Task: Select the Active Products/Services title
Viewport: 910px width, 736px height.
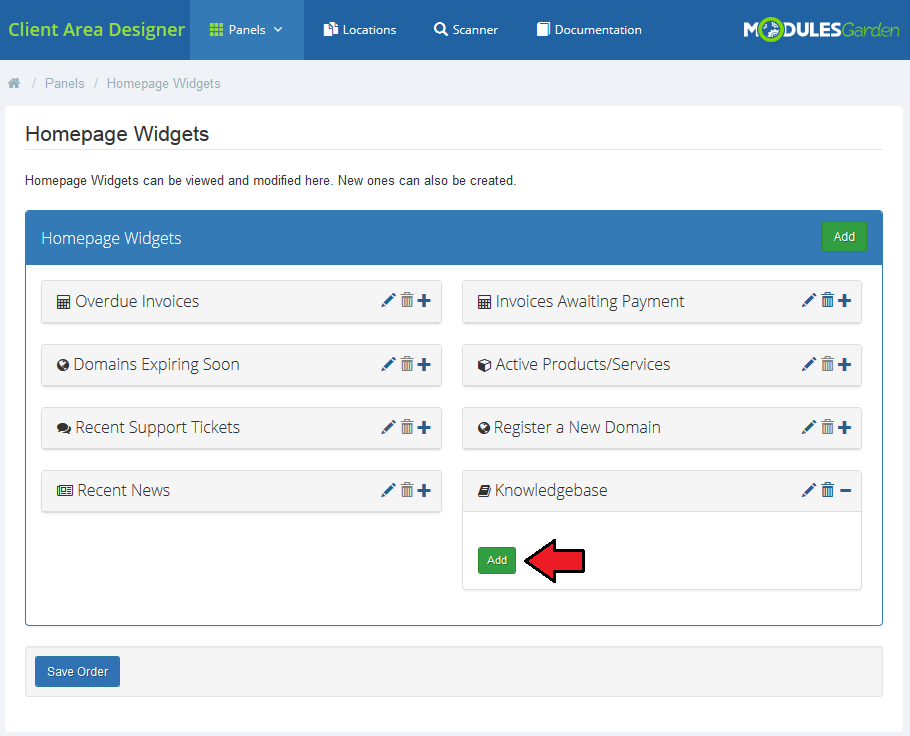Action: (583, 365)
